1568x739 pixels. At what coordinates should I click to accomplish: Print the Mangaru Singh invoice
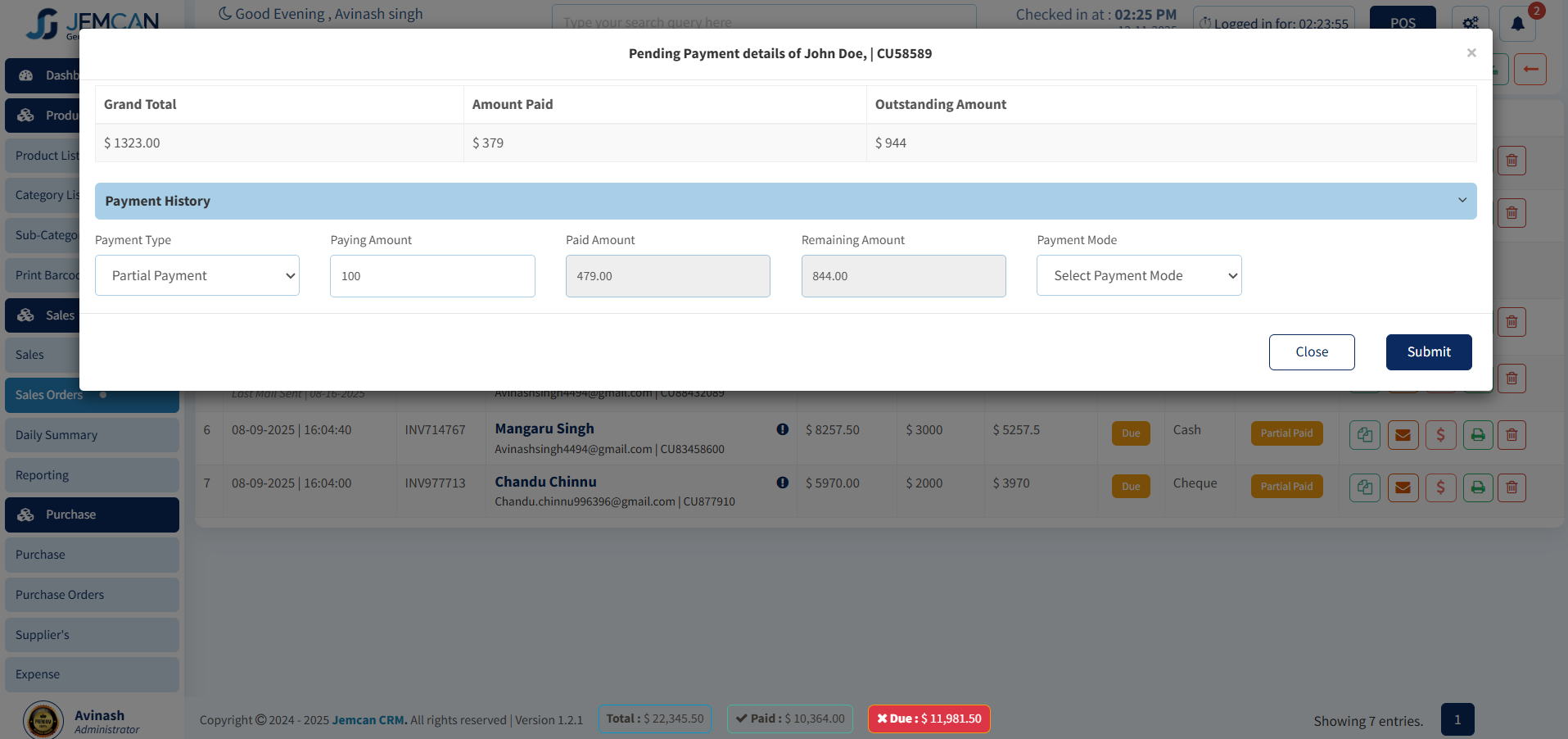click(1478, 435)
